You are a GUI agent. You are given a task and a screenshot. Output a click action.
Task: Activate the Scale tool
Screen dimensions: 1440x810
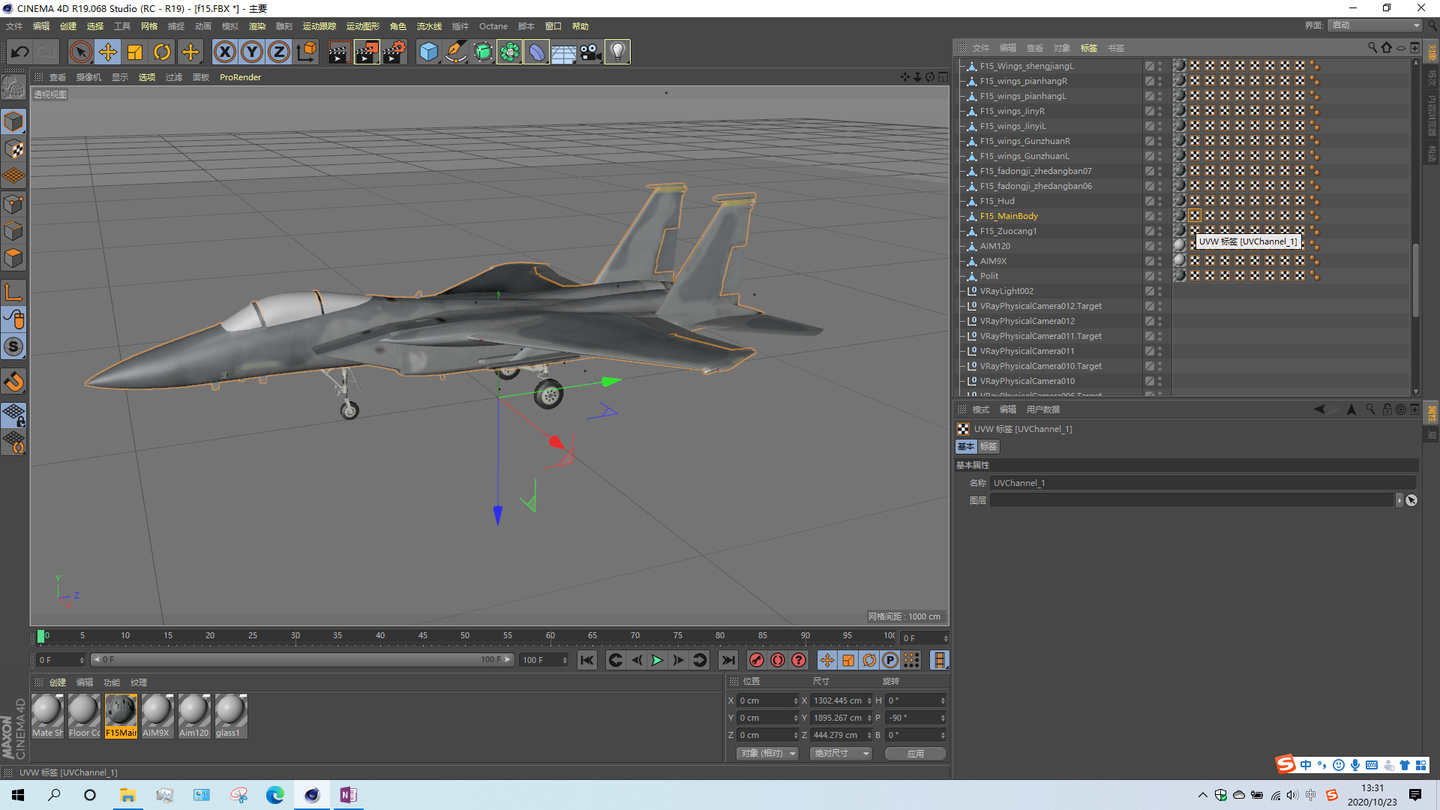(x=134, y=52)
